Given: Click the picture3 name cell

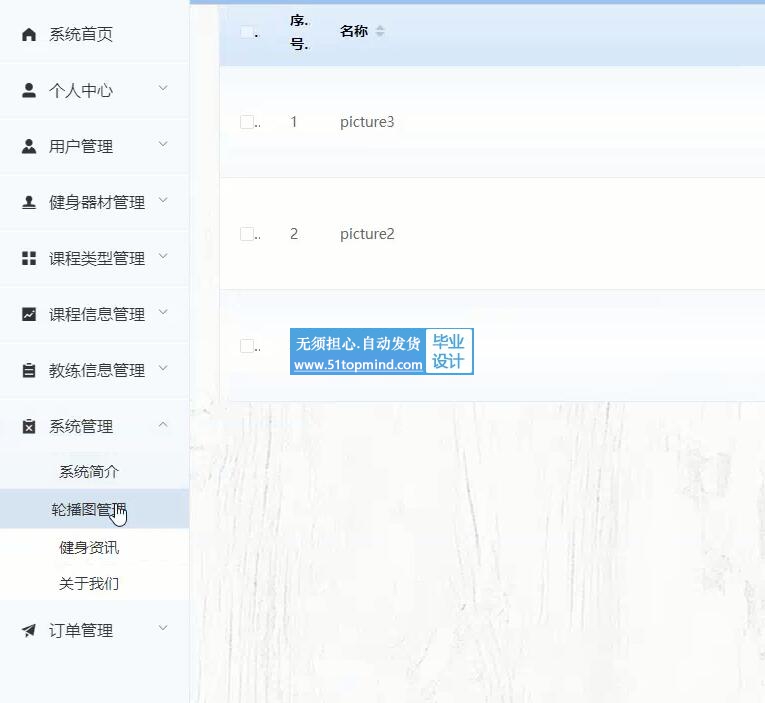Looking at the screenshot, I should click(x=367, y=122).
